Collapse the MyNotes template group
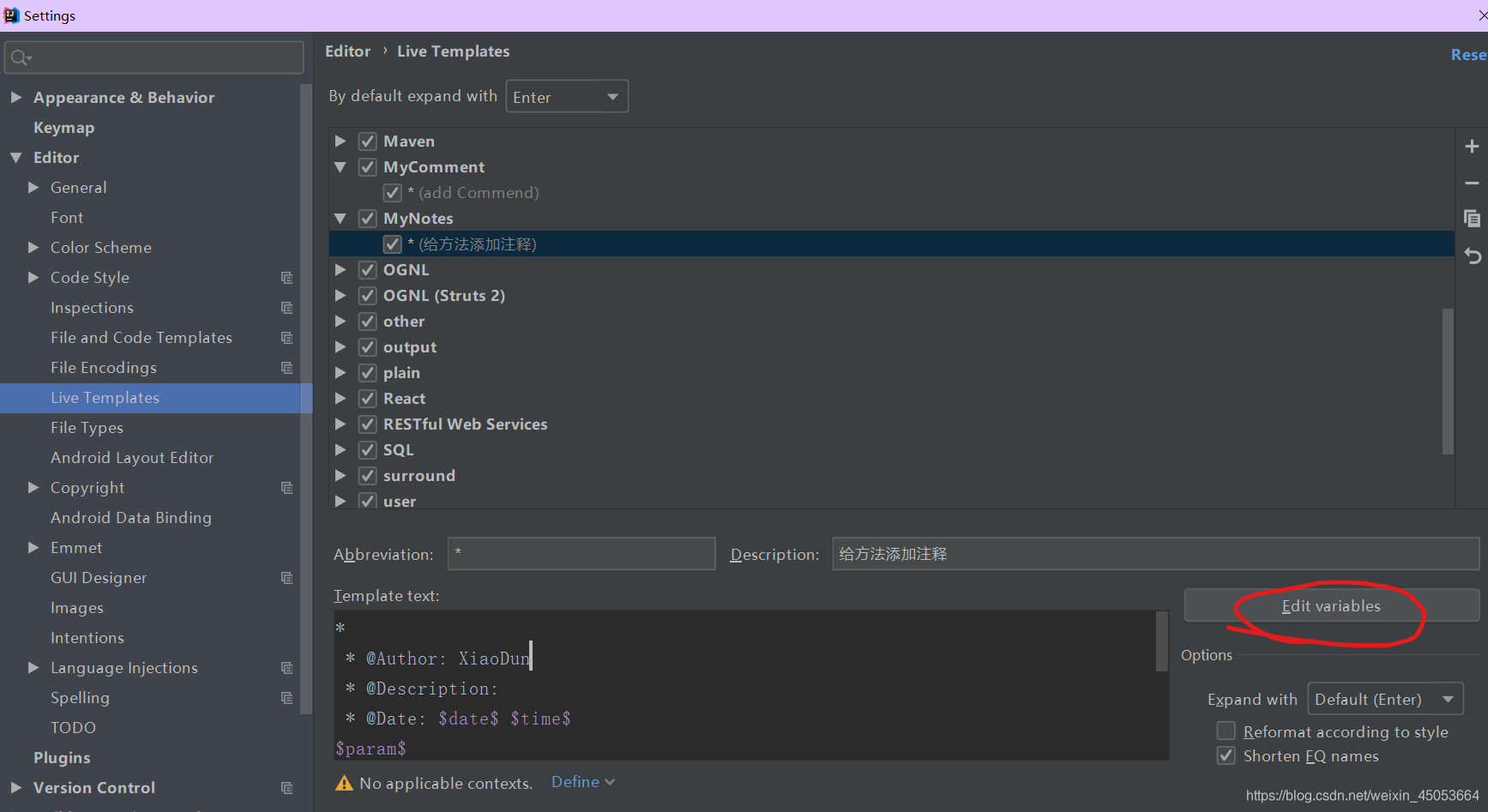Screen dimensions: 1488x812 (340, 219)
